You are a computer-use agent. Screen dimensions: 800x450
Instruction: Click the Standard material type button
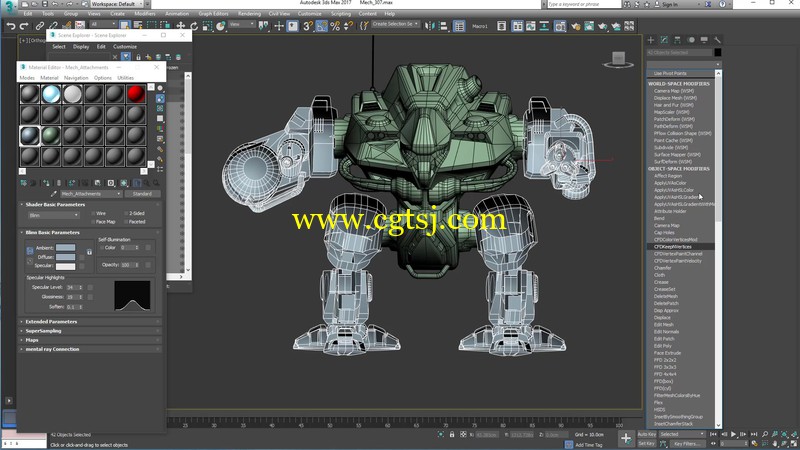(142, 194)
